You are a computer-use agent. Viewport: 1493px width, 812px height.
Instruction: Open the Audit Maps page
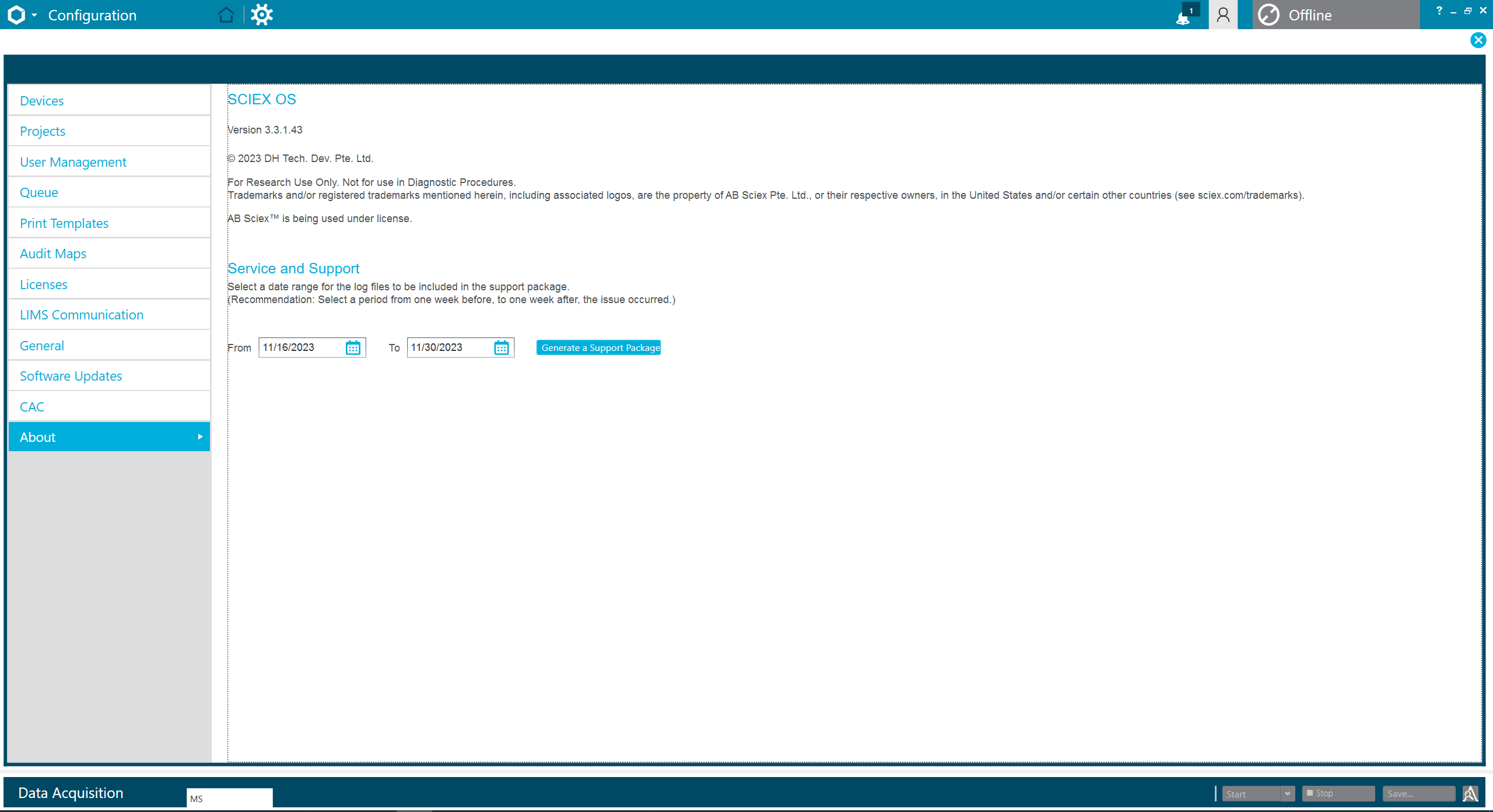click(x=109, y=254)
